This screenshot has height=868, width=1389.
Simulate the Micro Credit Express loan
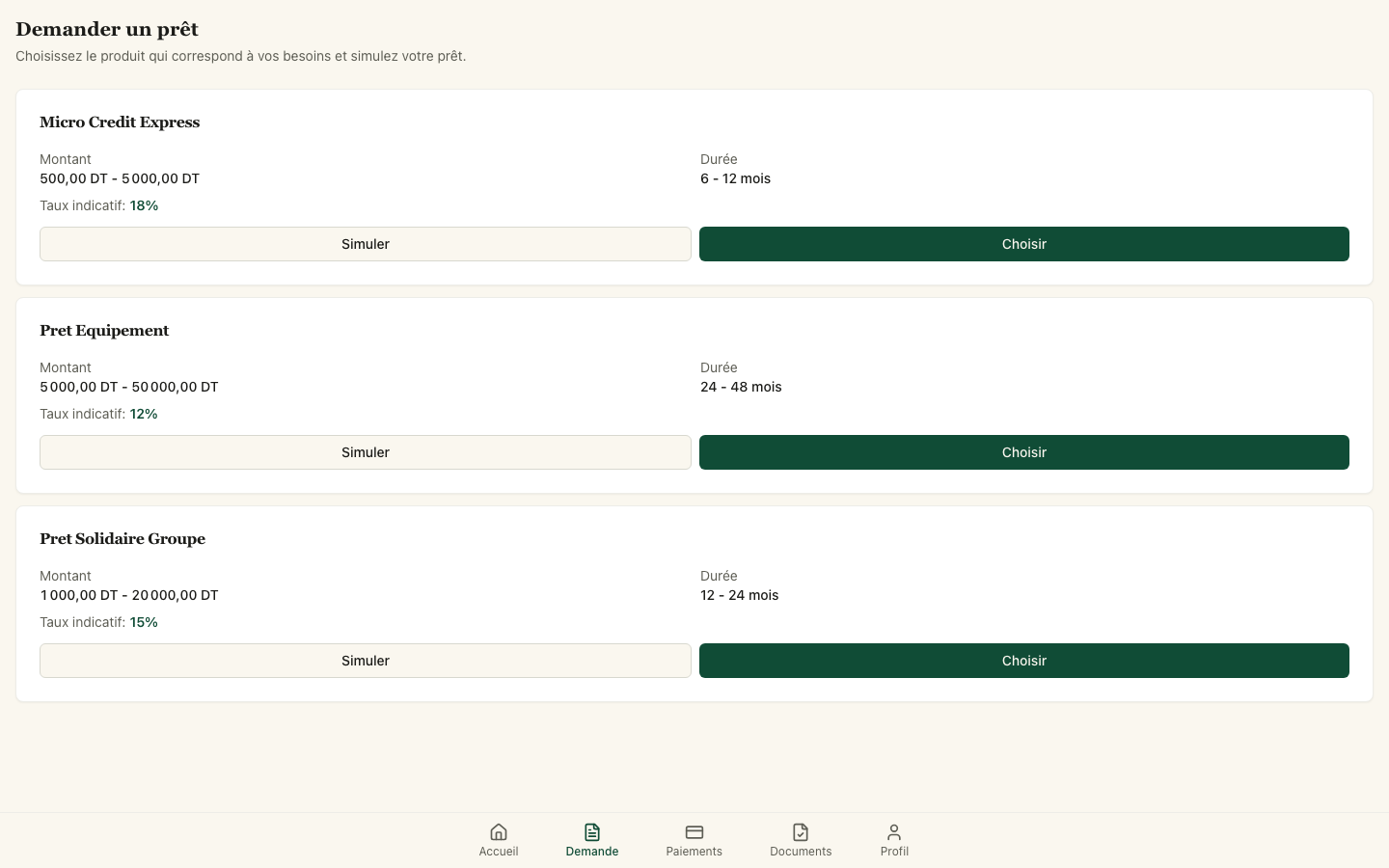(366, 244)
